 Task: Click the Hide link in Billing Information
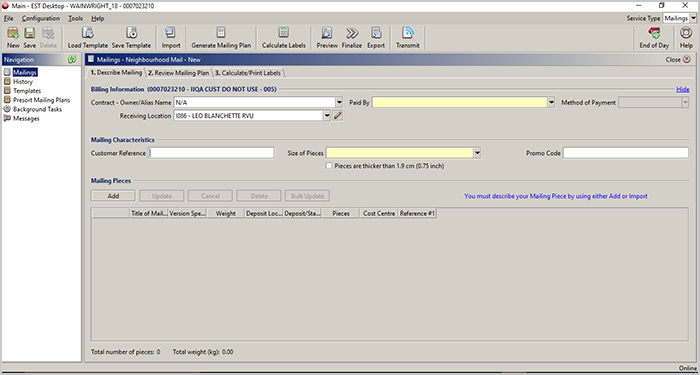click(x=683, y=89)
